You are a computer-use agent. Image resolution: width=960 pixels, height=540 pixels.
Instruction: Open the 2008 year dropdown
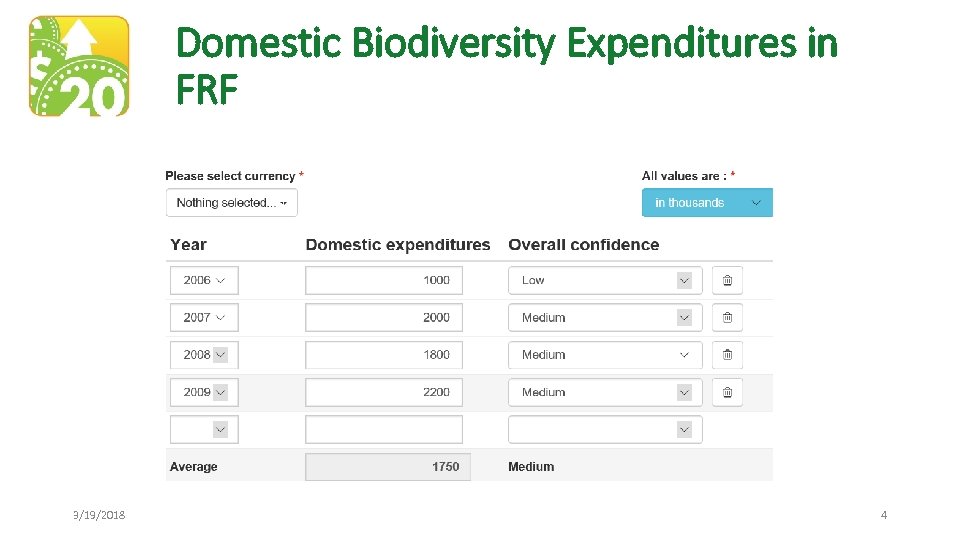click(x=204, y=355)
